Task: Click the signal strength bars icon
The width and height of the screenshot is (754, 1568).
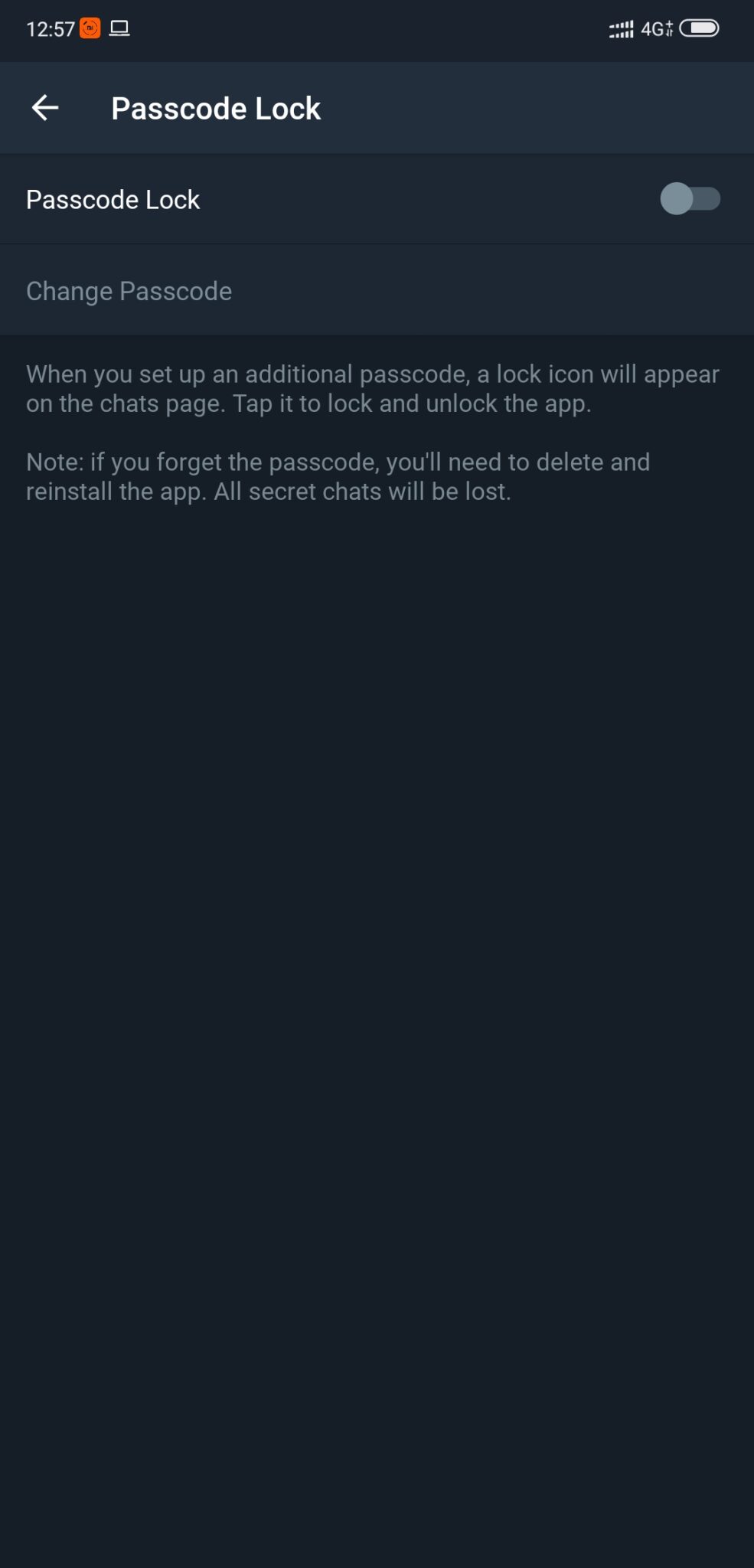Action: pos(621,29)
